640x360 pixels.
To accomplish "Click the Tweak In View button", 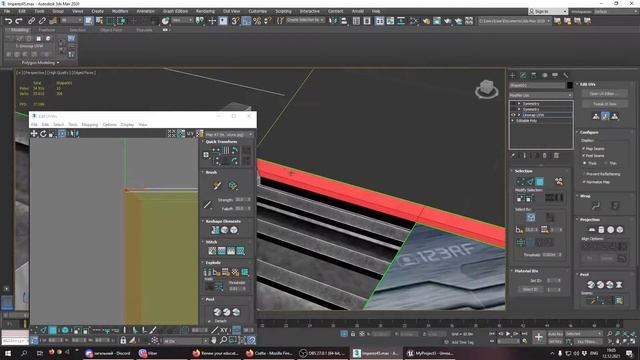I will click(x=604, y=104).
